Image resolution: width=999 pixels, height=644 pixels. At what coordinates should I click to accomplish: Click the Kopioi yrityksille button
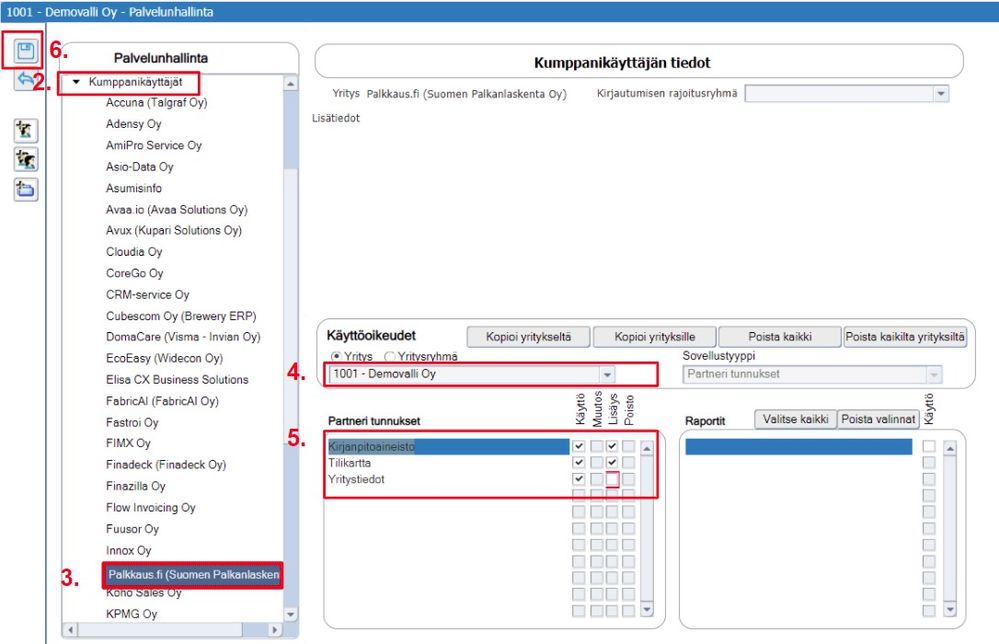654,336
